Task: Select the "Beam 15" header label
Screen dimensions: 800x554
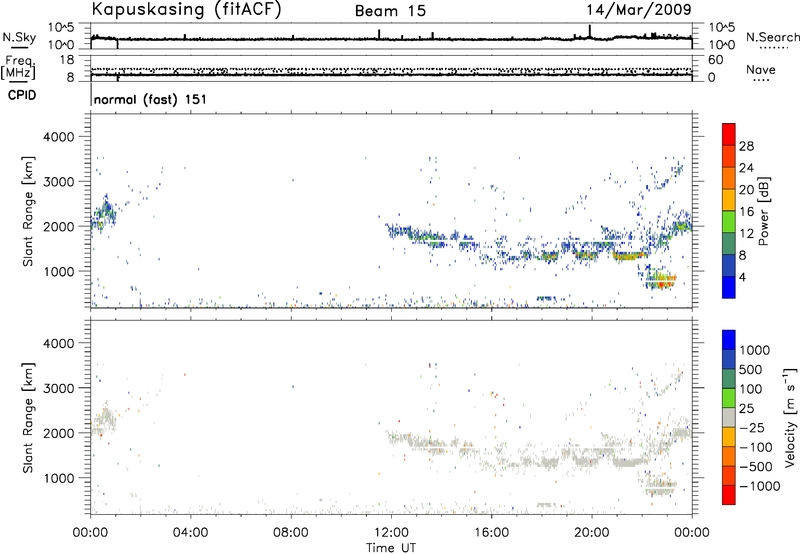Action: (x=390, y=11)
